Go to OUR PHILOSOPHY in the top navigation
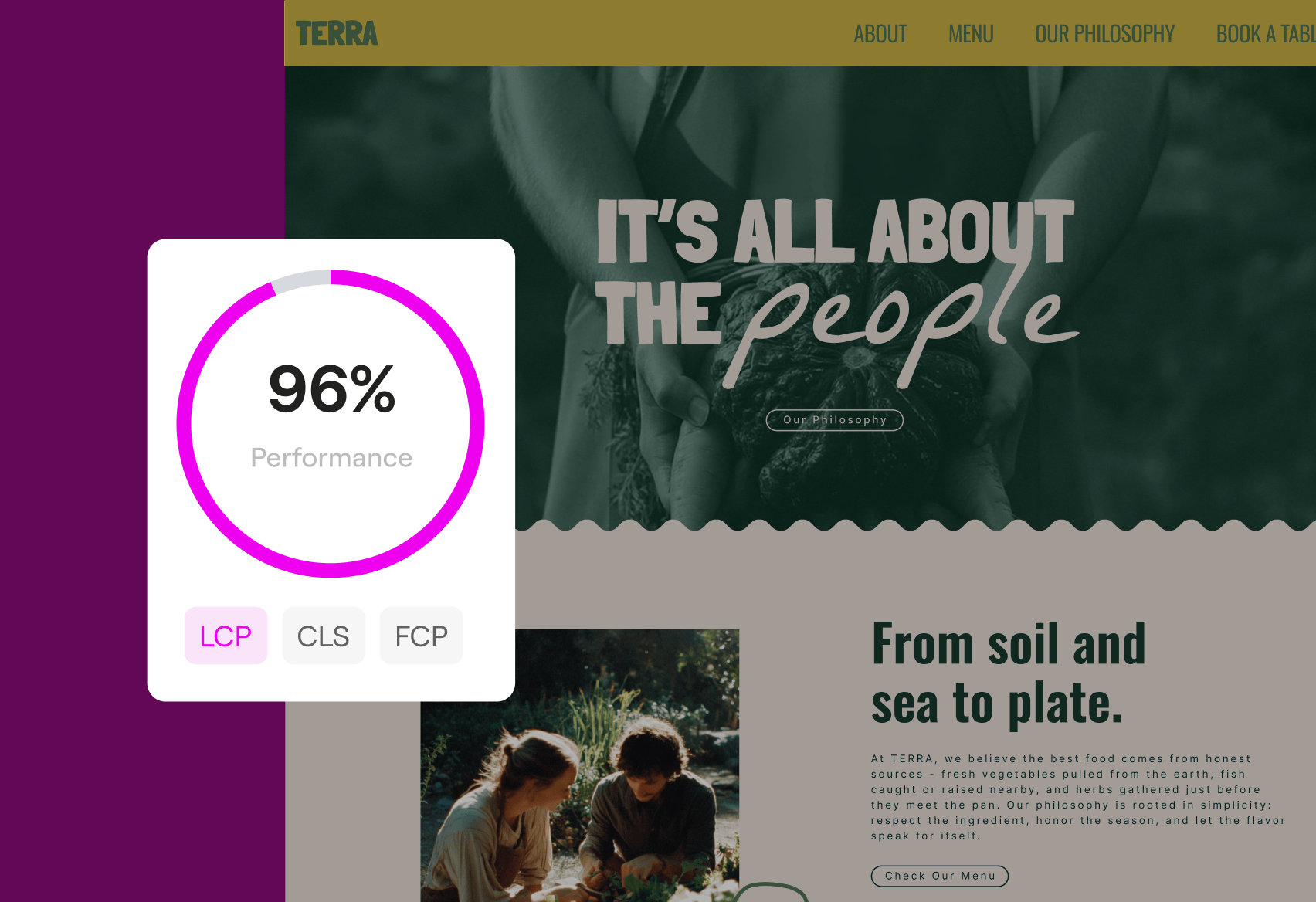The height and width of the screenshot is (902, 1316). pos(1104,34)
